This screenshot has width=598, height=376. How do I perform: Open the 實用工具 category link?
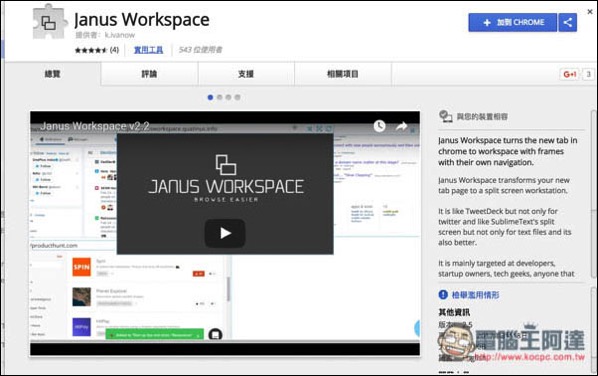pos(148,50)
